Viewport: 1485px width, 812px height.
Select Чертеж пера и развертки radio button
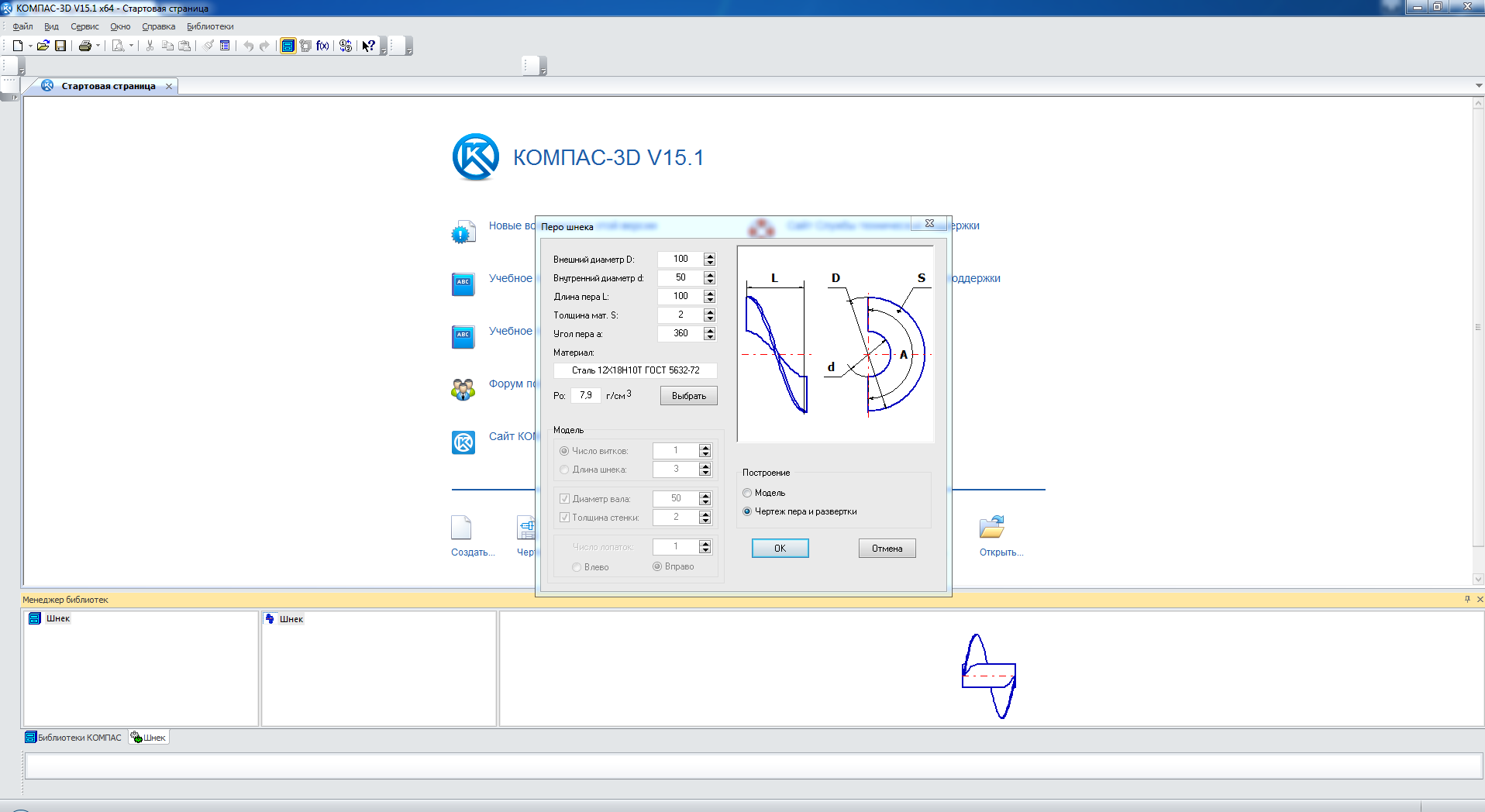747,511
